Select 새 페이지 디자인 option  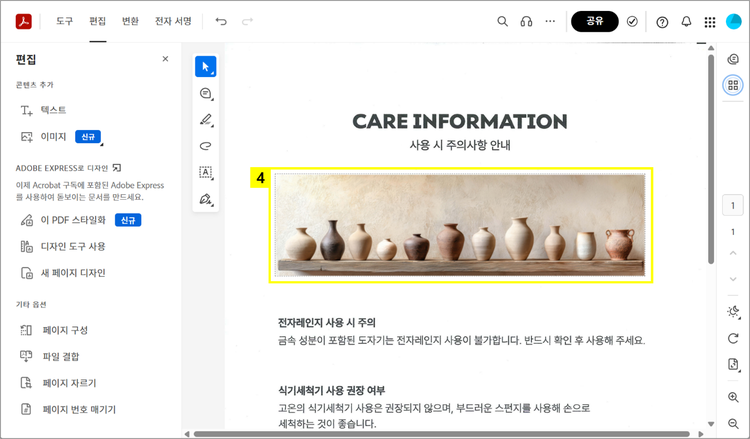pos(63,273)
